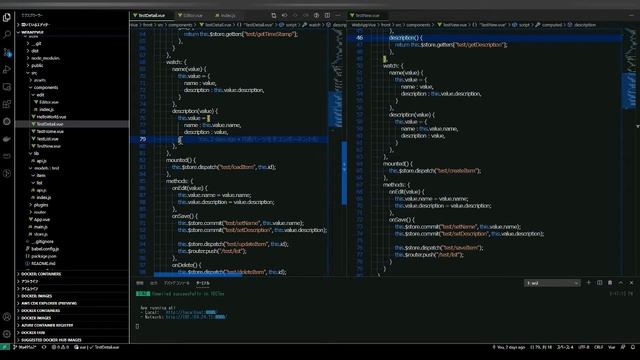Open the Accounts menu icon
This screenshot has height=360, width=640.
tap(7, 317)
